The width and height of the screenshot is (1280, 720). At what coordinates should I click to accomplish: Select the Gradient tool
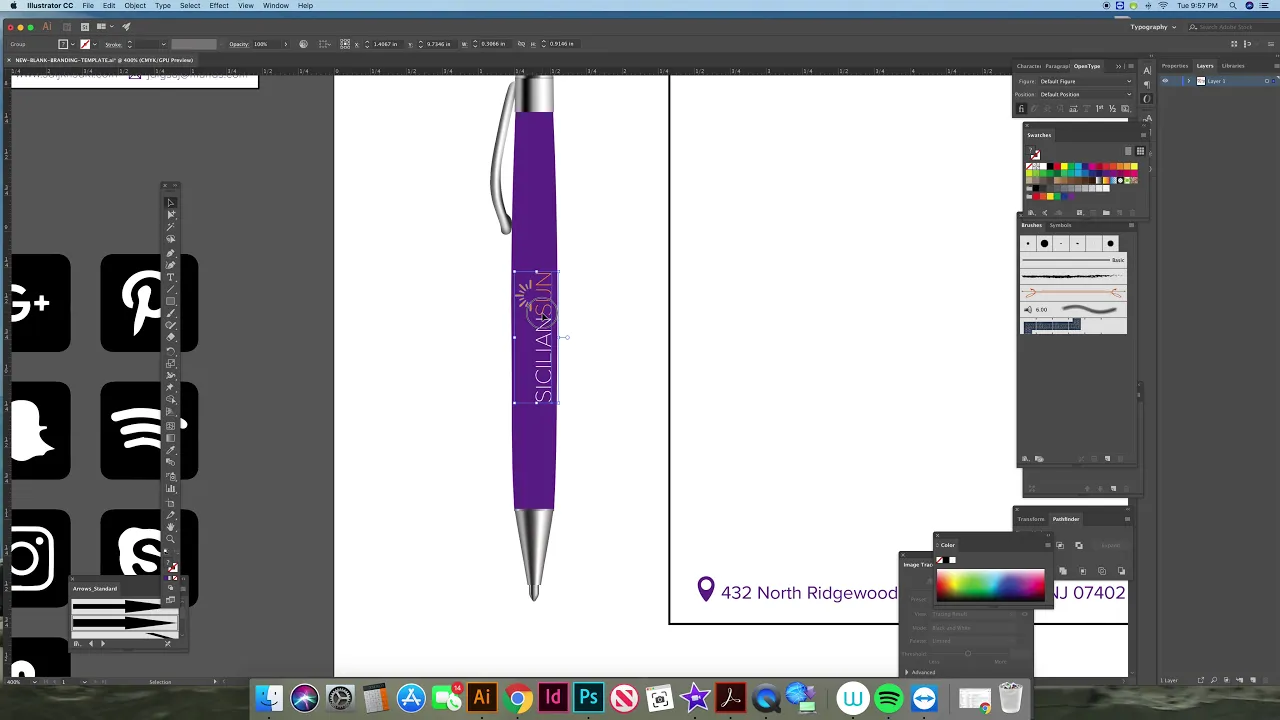coord(171,437)
